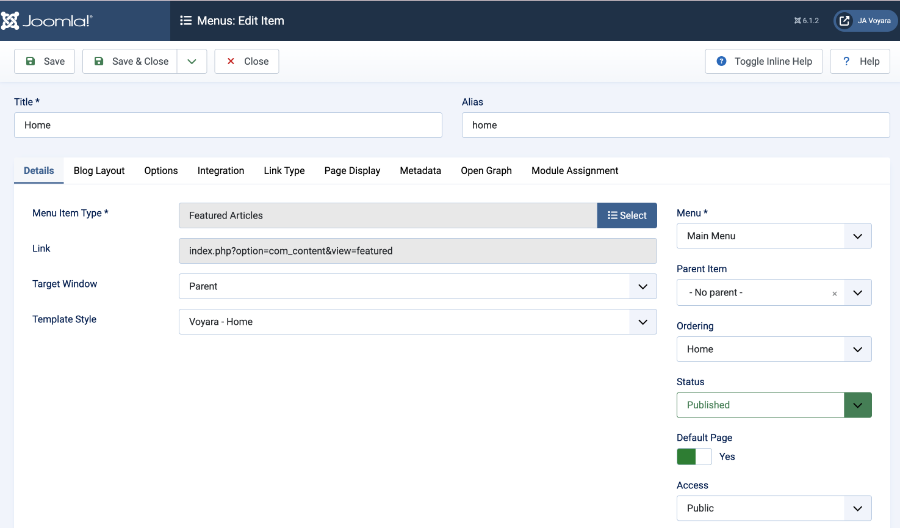The image size is (900, 528).
Task: Click the Template Style label
Action: tap(64, 319)
